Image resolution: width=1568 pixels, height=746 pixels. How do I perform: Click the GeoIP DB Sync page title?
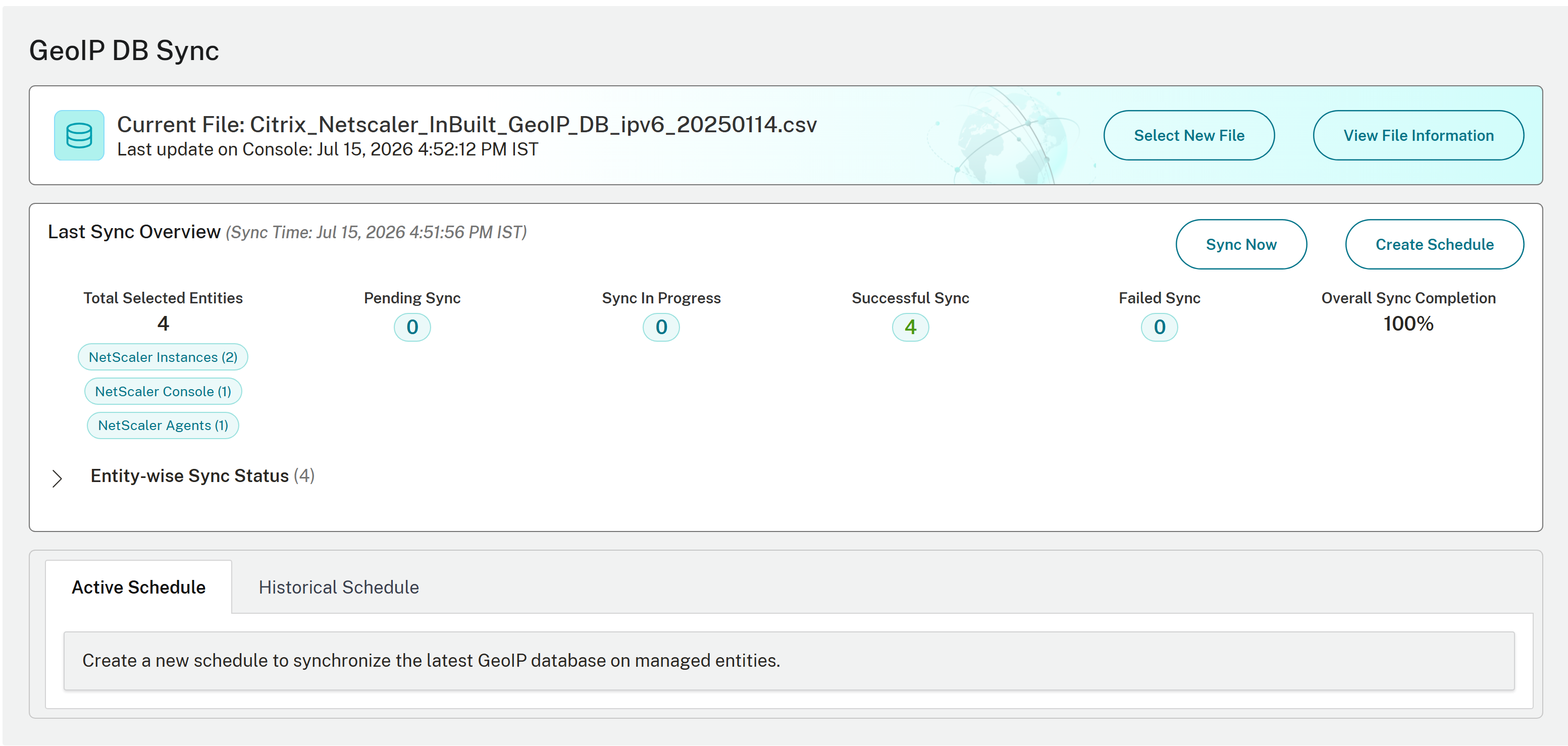tap(124, 50)
